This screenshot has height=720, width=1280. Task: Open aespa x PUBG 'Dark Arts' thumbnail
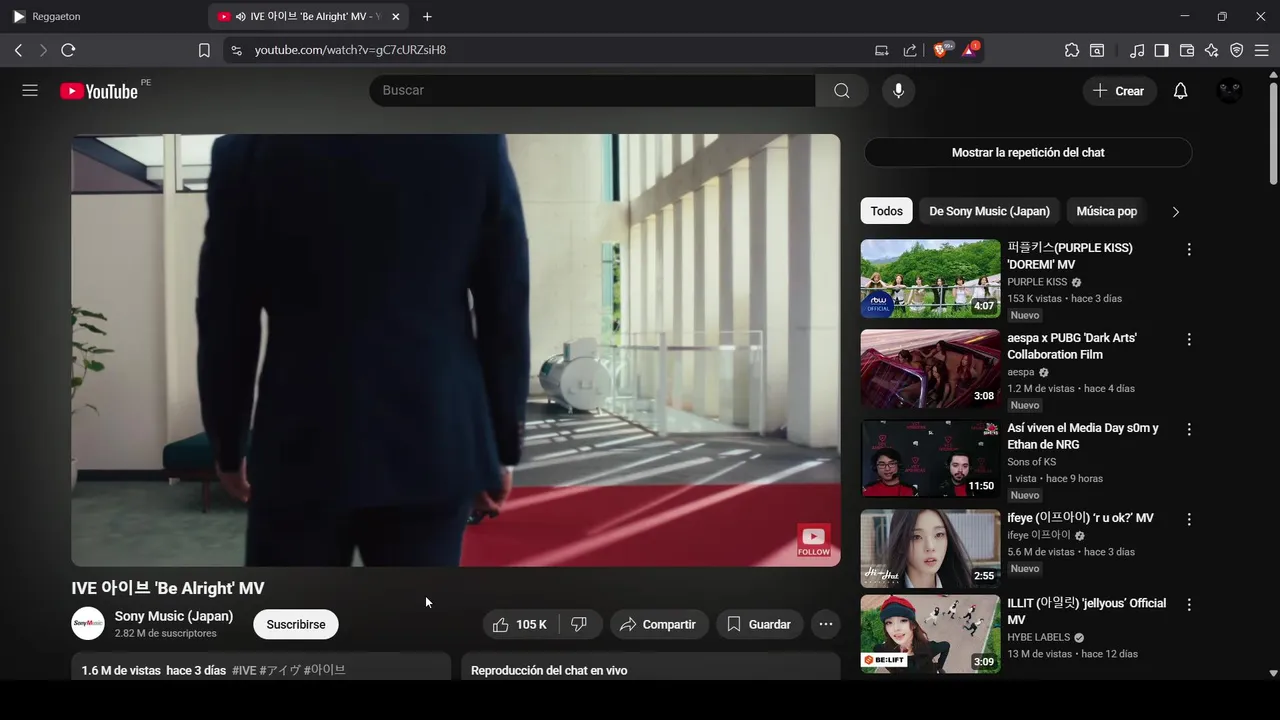point(930,368)
